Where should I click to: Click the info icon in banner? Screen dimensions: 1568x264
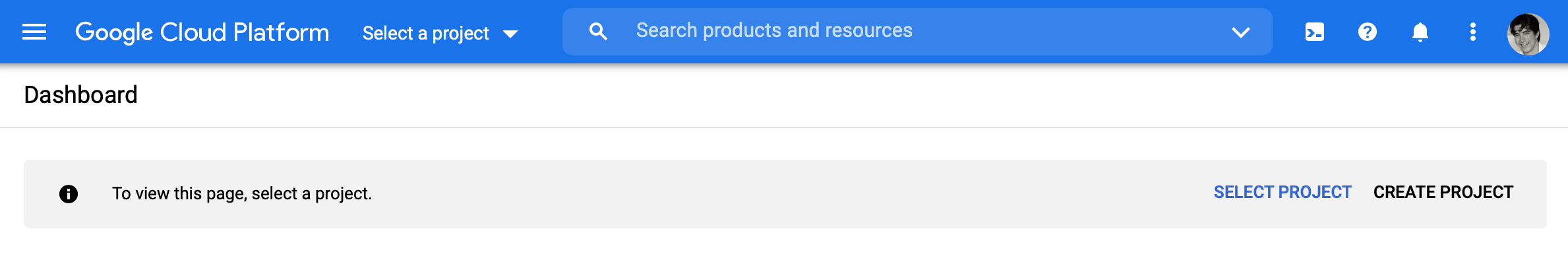pyautogui.click(x=69, y=193)
